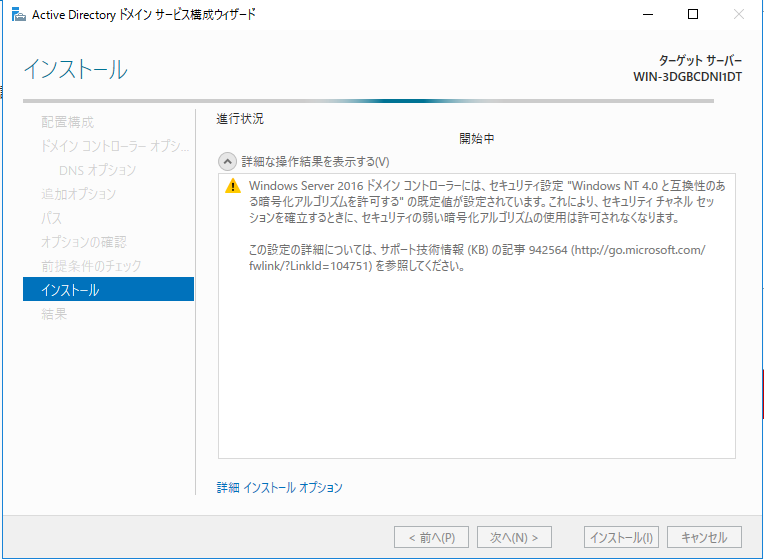This screenshot has height=559, width=764.
Task: Click the 詳細な操作結果を表示する(V) label
Action: (x=315, y=161)
